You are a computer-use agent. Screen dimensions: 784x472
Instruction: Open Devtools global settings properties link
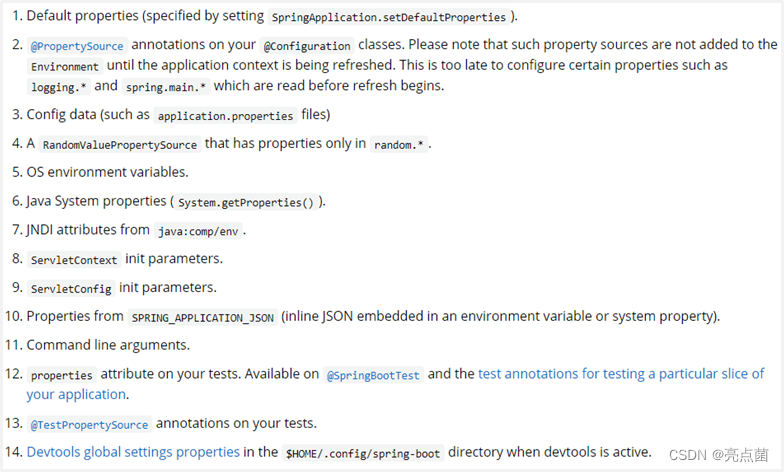pos(133,452)
